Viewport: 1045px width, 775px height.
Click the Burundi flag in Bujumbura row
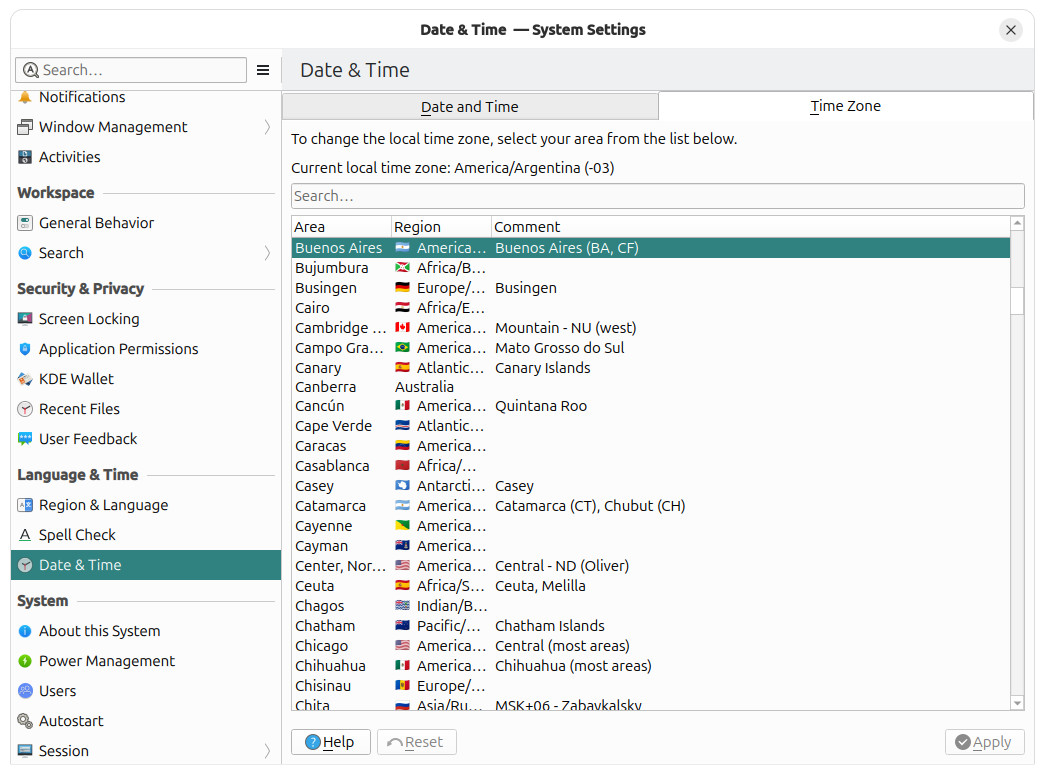pyautogui.click(x=402, y=267)
